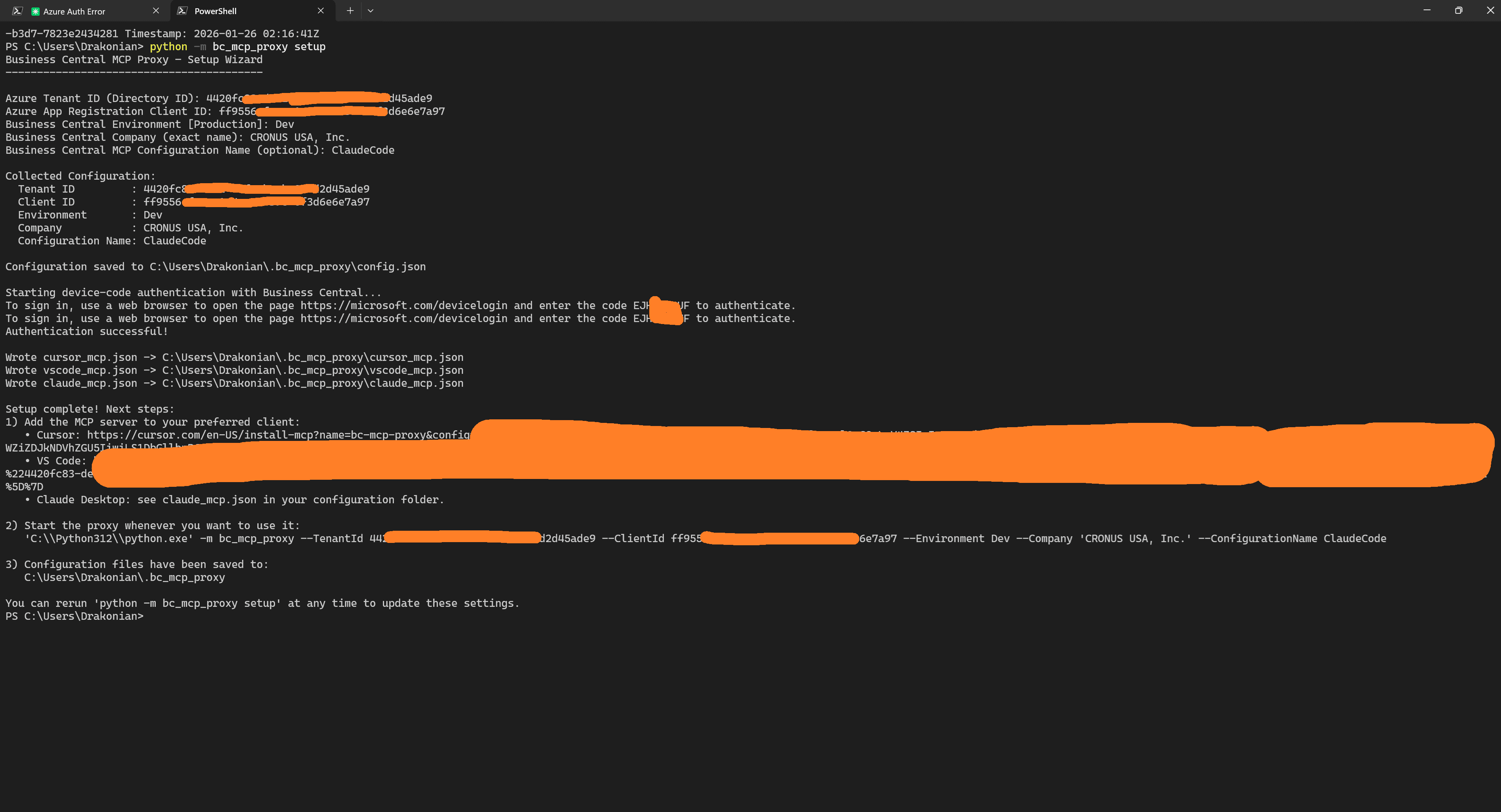Open the new-tab dropdown chevron

pos(371,11)
